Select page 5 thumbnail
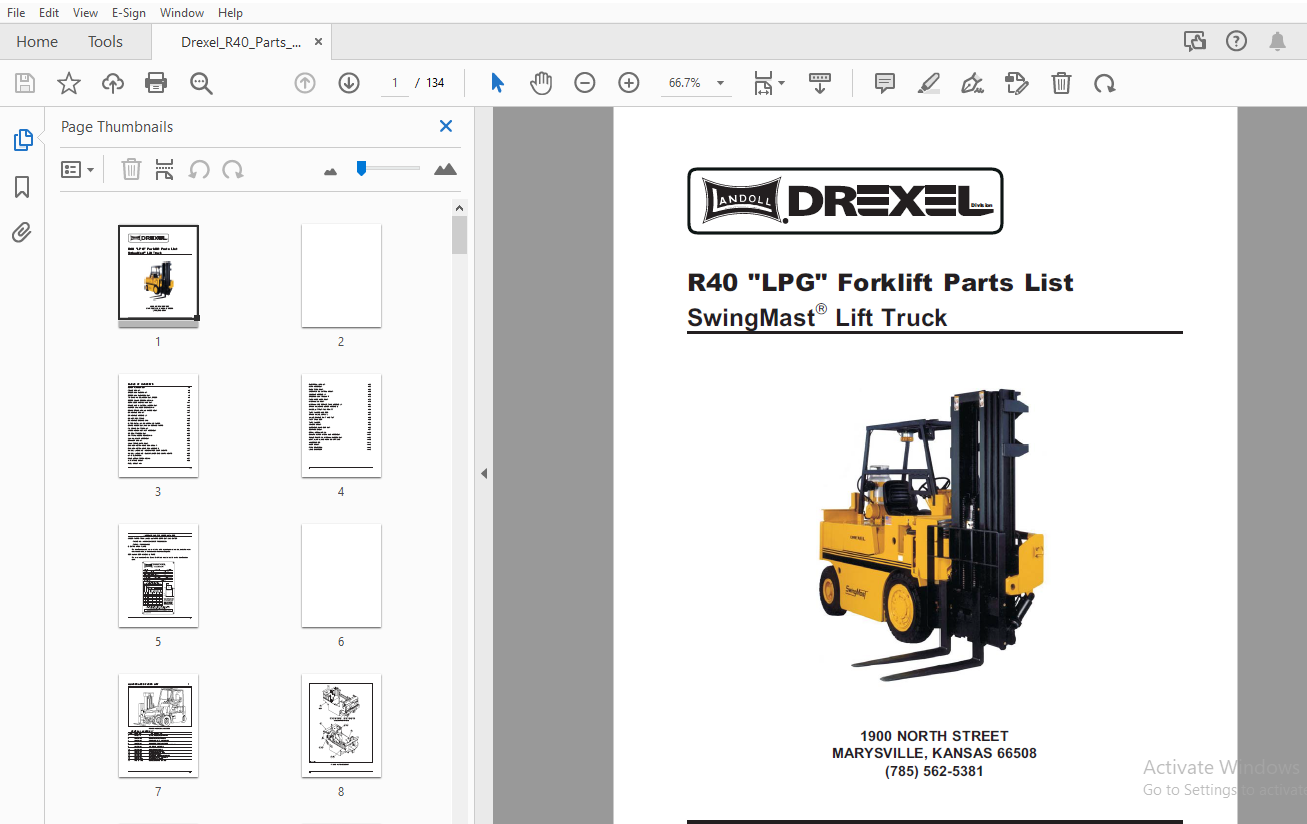Viewport: 1307px width, 824px height. click(158, 575)
